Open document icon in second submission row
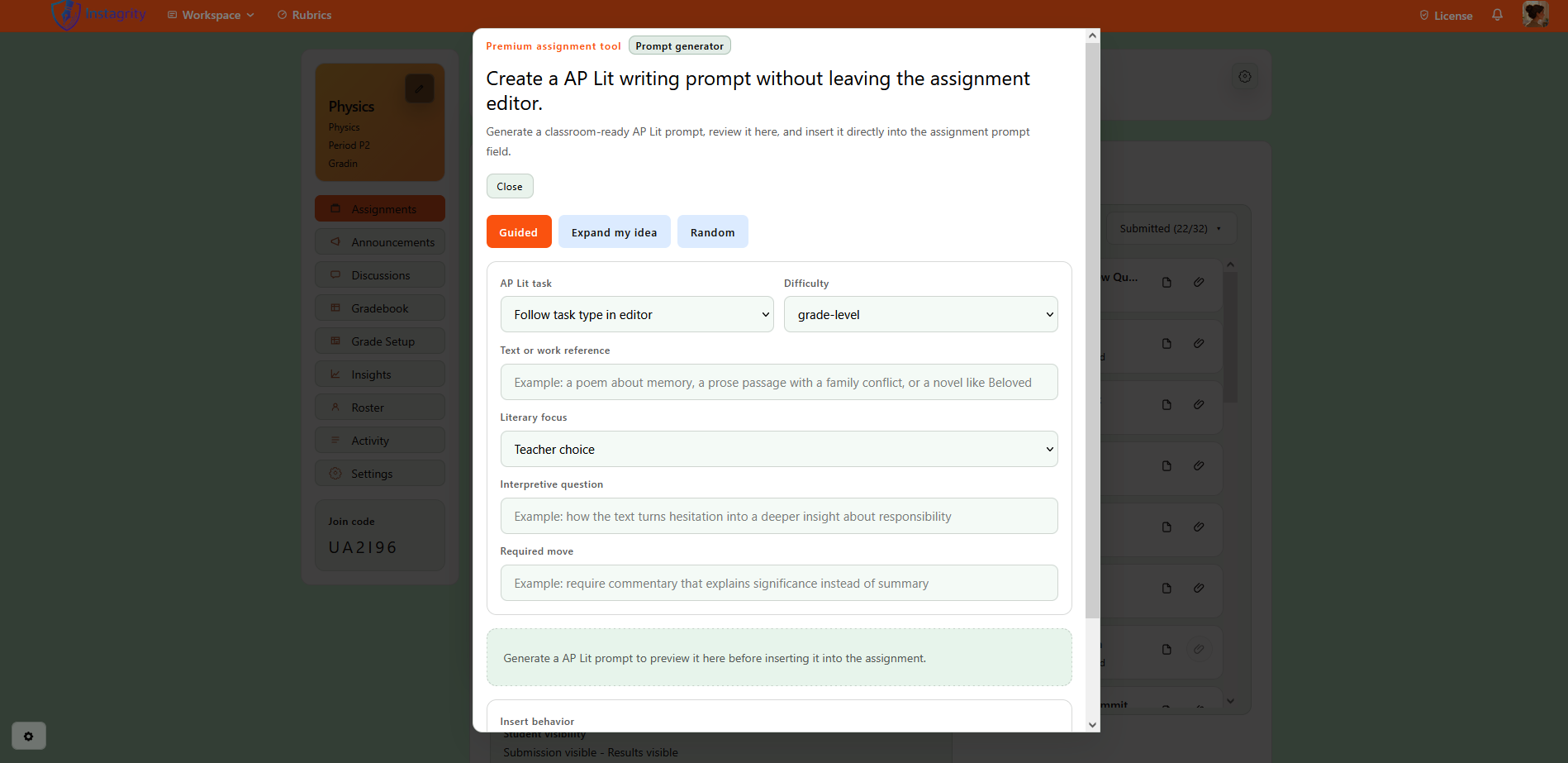 1166,343
